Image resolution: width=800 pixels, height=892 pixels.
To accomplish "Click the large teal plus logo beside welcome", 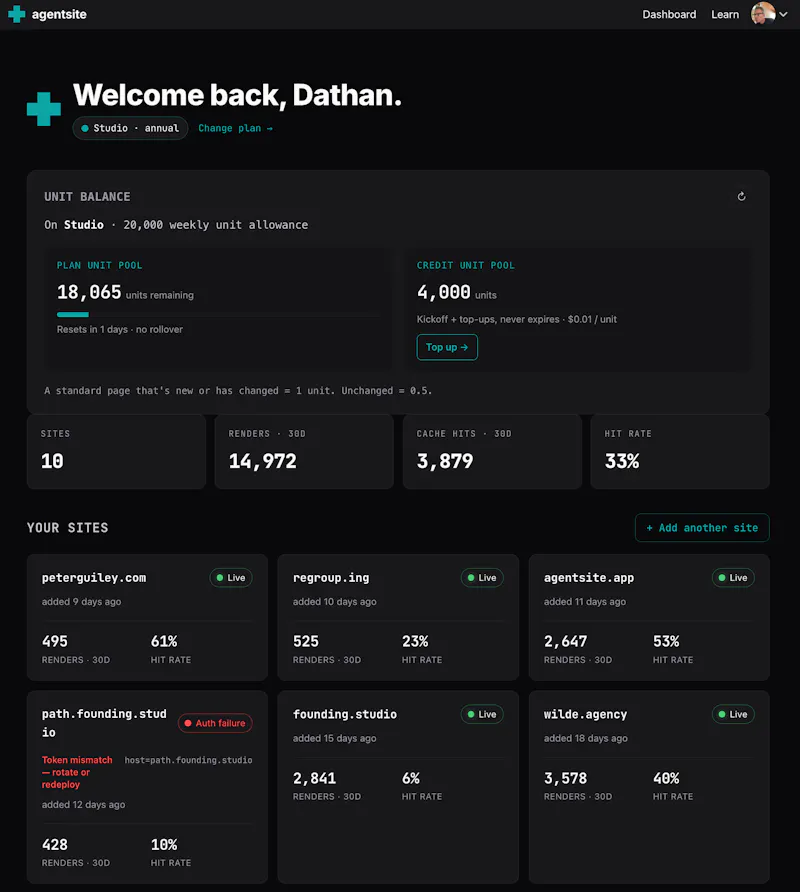I will point(44,109).
